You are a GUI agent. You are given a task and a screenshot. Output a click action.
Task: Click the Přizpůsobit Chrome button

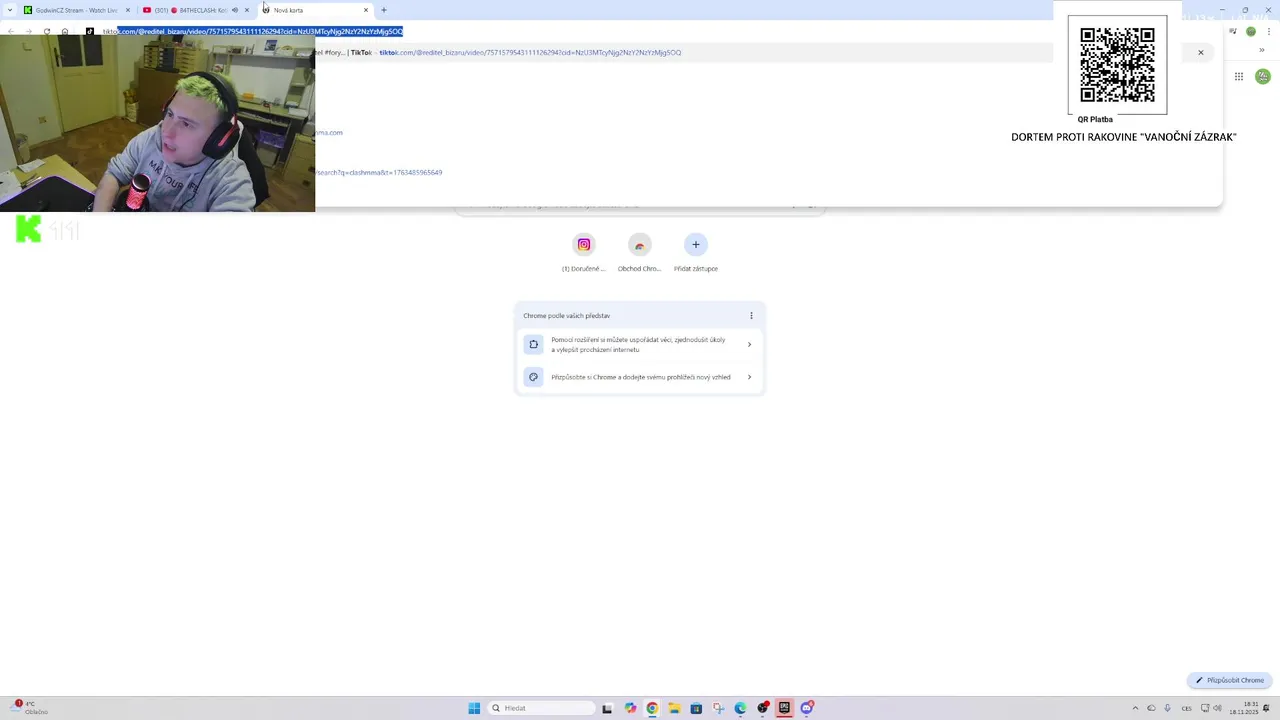(x=1230, y=680)
